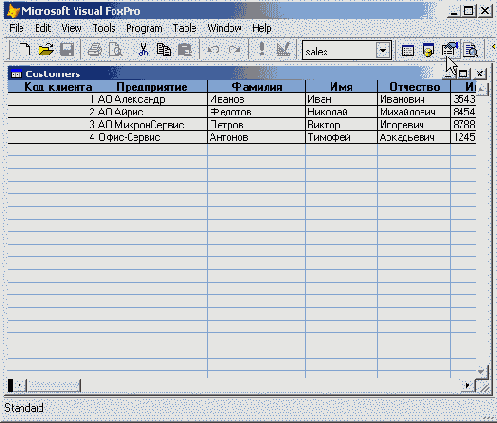Open the Command Window toolbar icon
The image size is (497, 423).
(408, 51)
